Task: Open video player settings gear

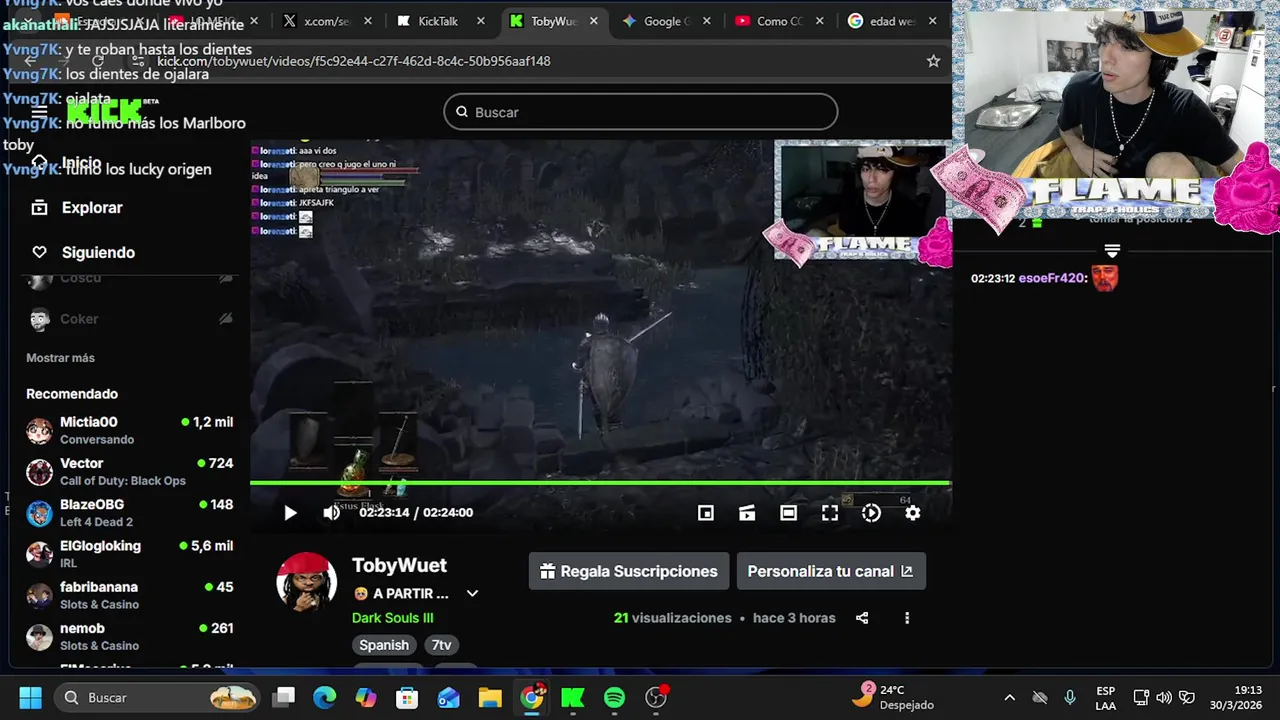Action: pos(913,513)
